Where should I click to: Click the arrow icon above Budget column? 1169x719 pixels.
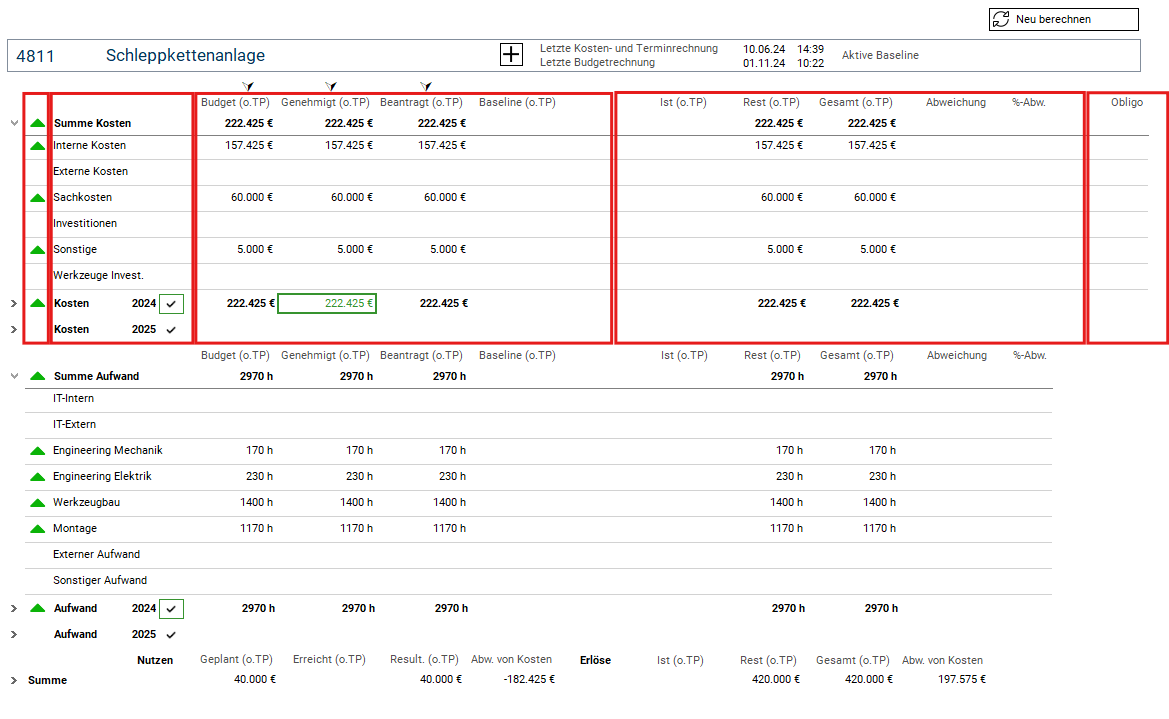pyautogui.click(x=247, y=87)
